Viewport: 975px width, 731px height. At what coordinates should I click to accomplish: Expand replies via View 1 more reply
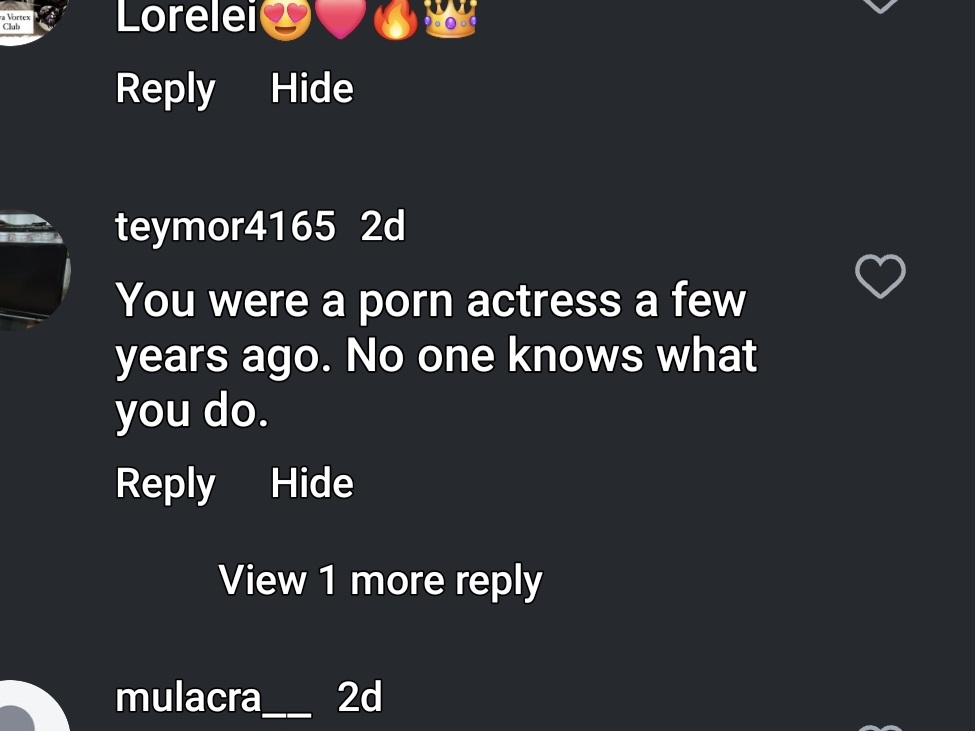381,581
